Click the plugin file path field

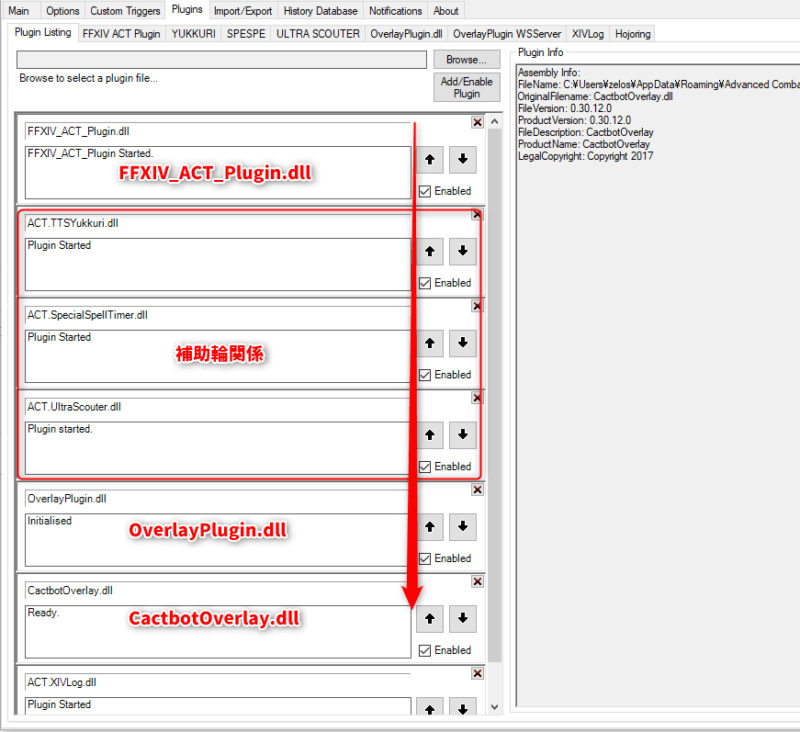pyautogui.click(x=221, y=60)
